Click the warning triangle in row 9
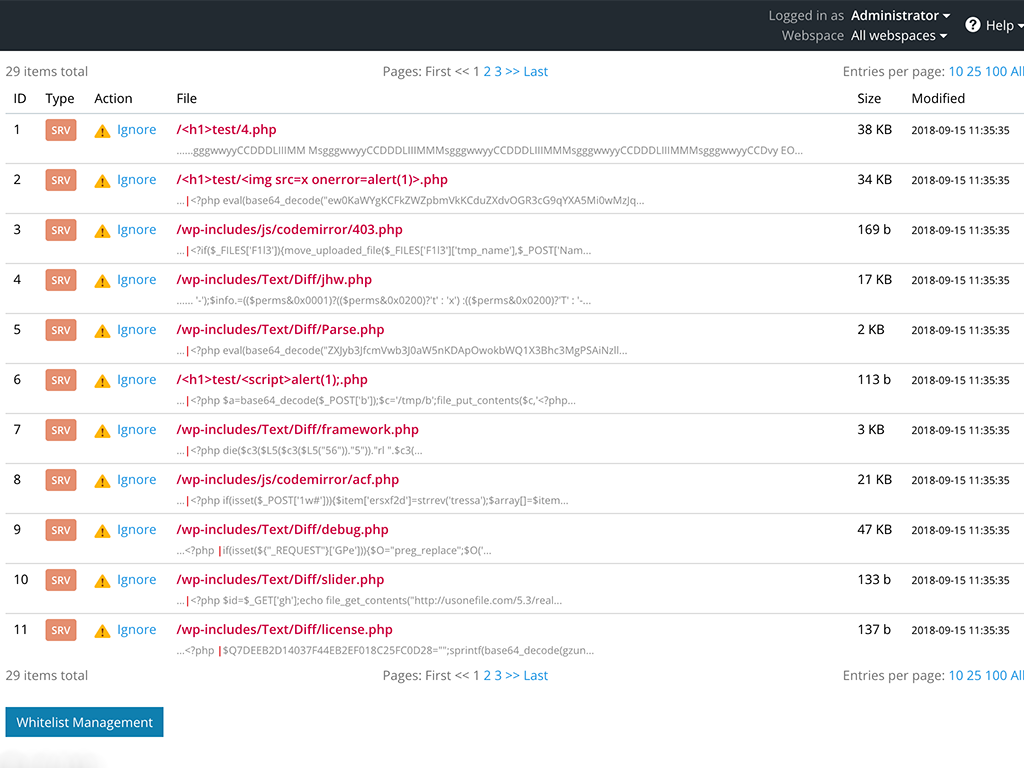Viewport: 1024px width, 768px height. pyautogui.click(x=102, y=530)
